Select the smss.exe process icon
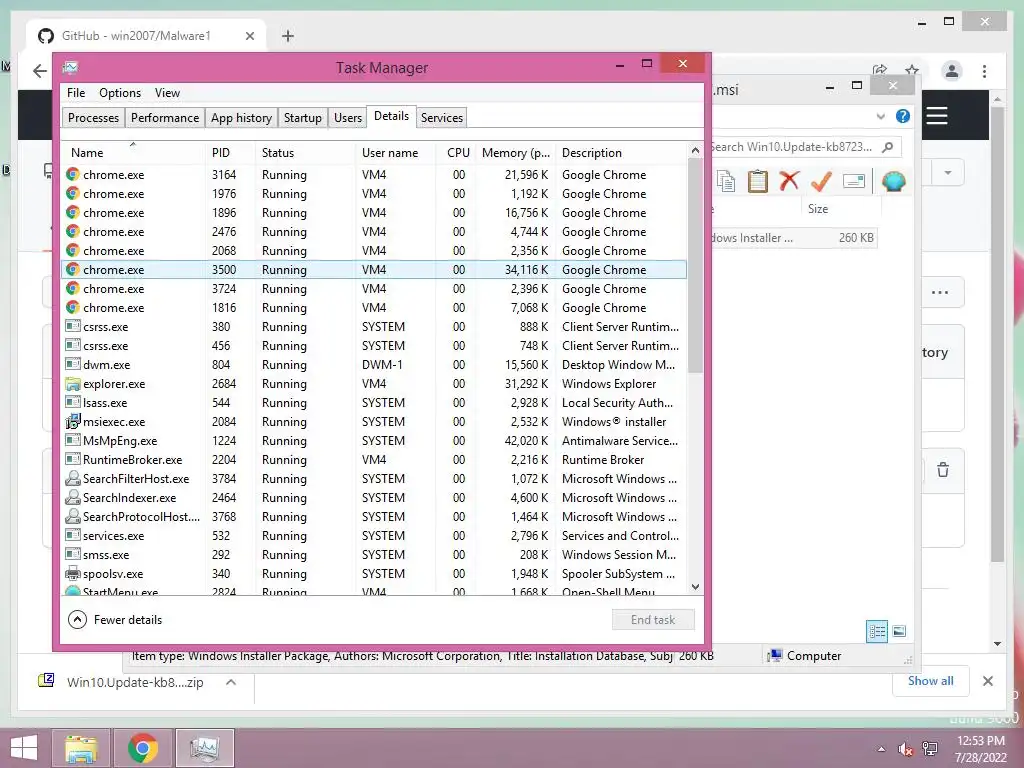 tap(73, 554)
